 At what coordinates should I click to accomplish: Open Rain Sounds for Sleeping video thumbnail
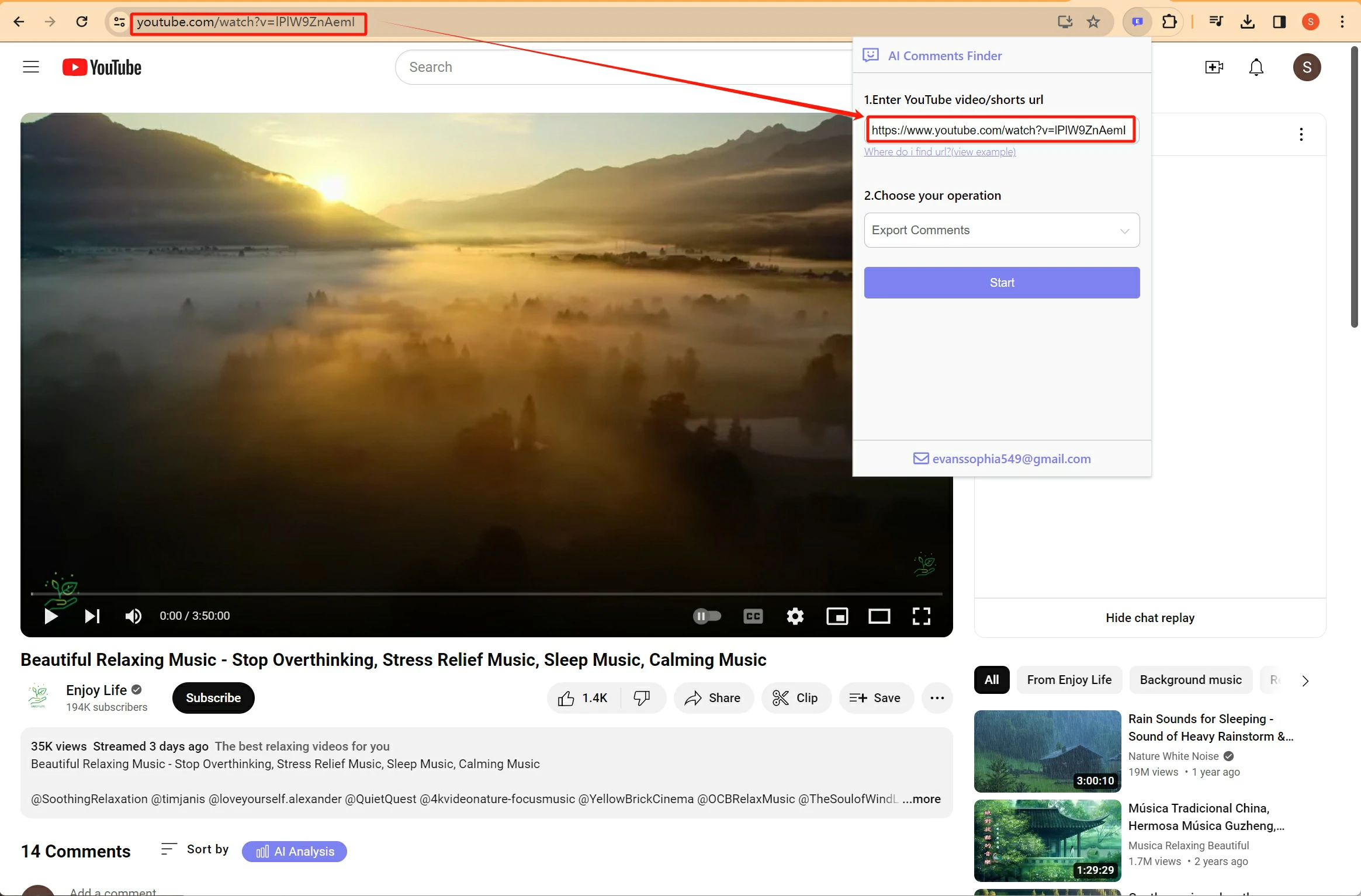click(1047, 751)
